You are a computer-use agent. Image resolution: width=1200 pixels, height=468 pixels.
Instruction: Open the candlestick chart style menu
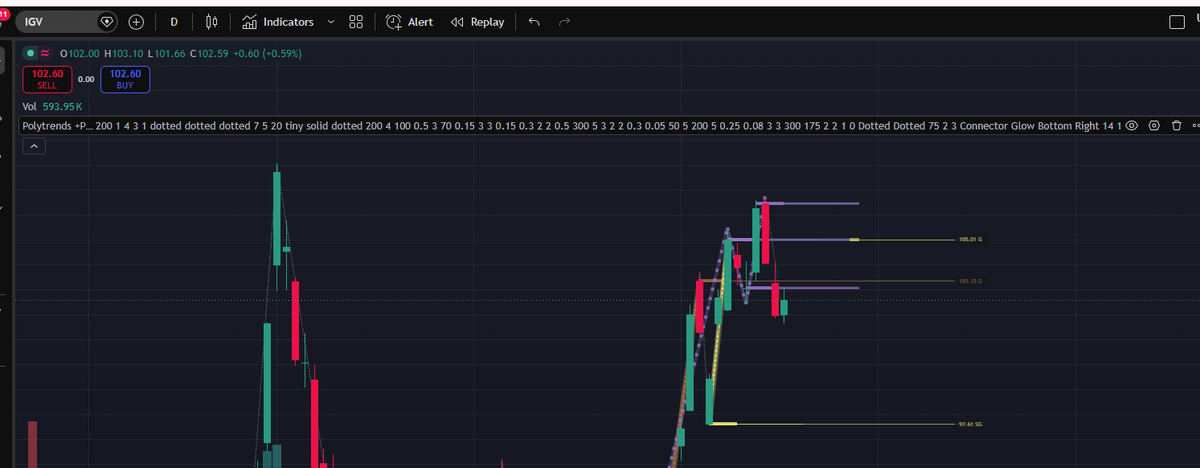211,22
